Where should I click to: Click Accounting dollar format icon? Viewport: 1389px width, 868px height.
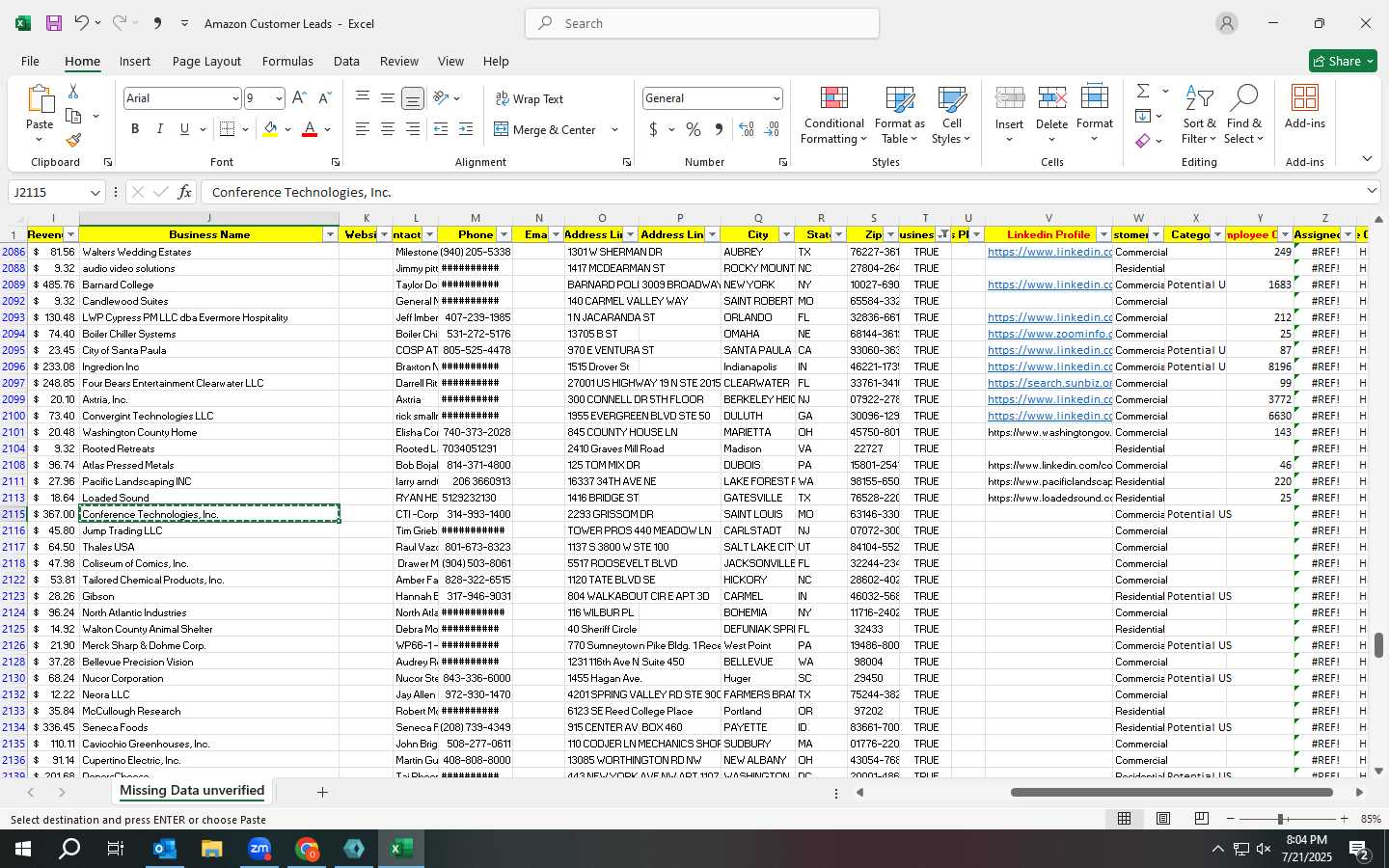click(x=653, y=129)
